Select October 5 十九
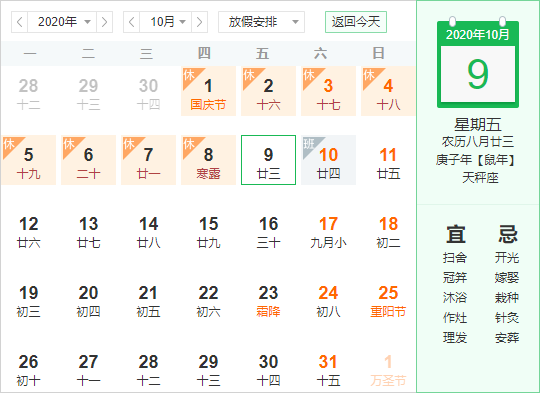This screenshot has height=393, width=542. (29, 160)
